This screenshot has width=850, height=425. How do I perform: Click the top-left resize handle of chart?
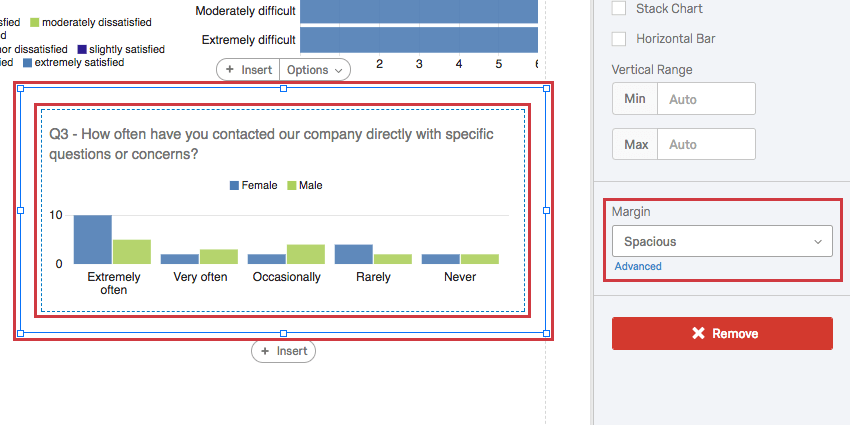(x=21, y=88)
